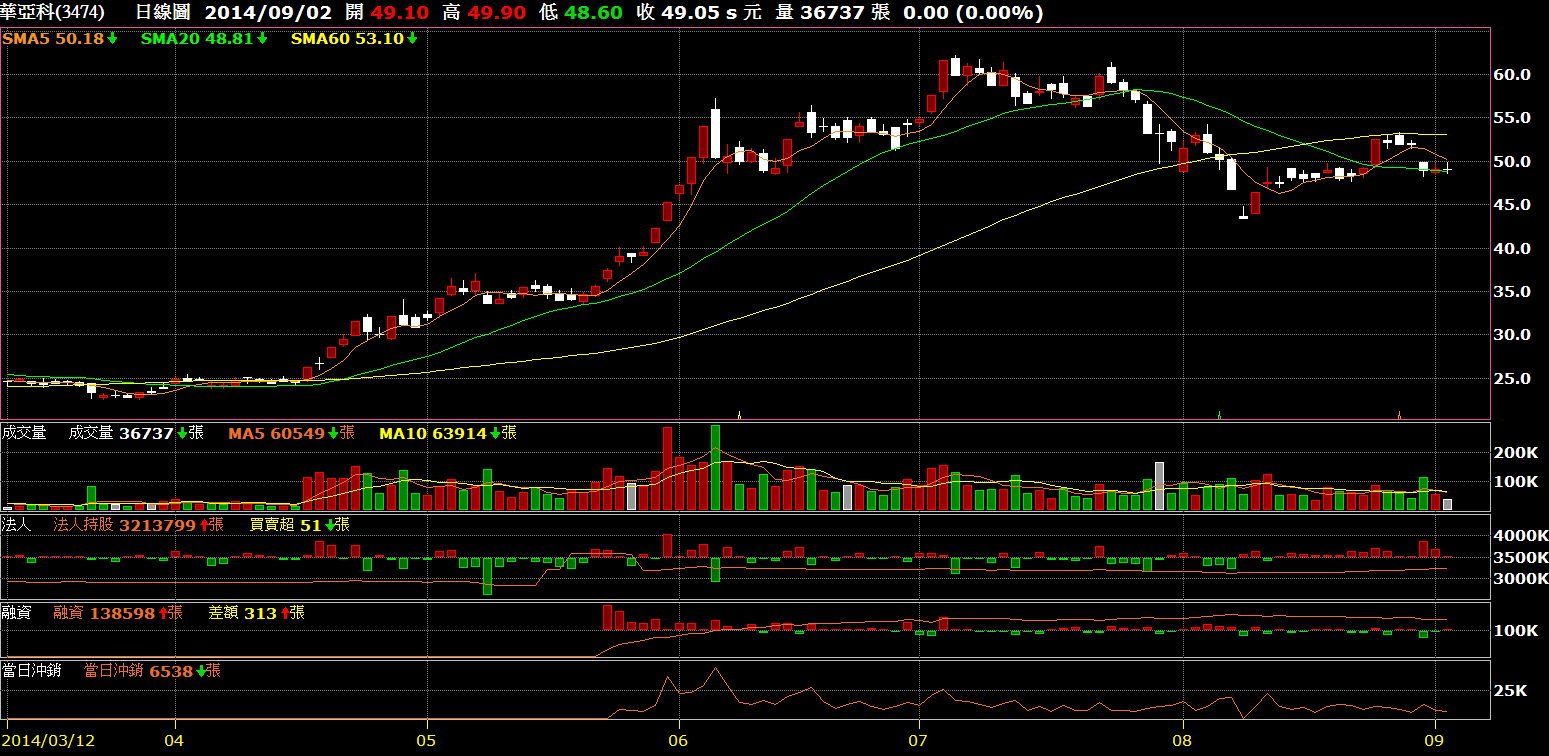
Task: Click the green down arrow beside 成交量 36737
Action: [182, 433]
